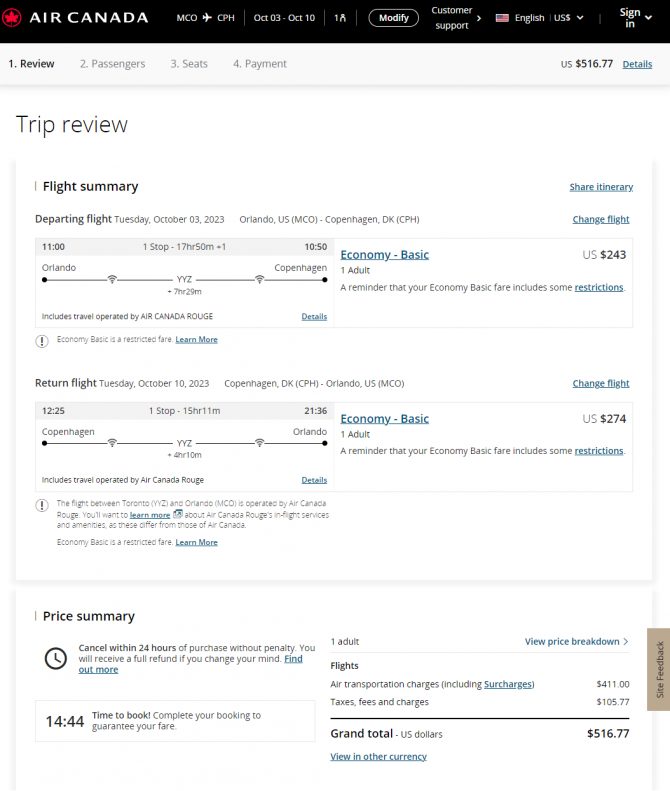Click the US flag language icon

[502, 18]
